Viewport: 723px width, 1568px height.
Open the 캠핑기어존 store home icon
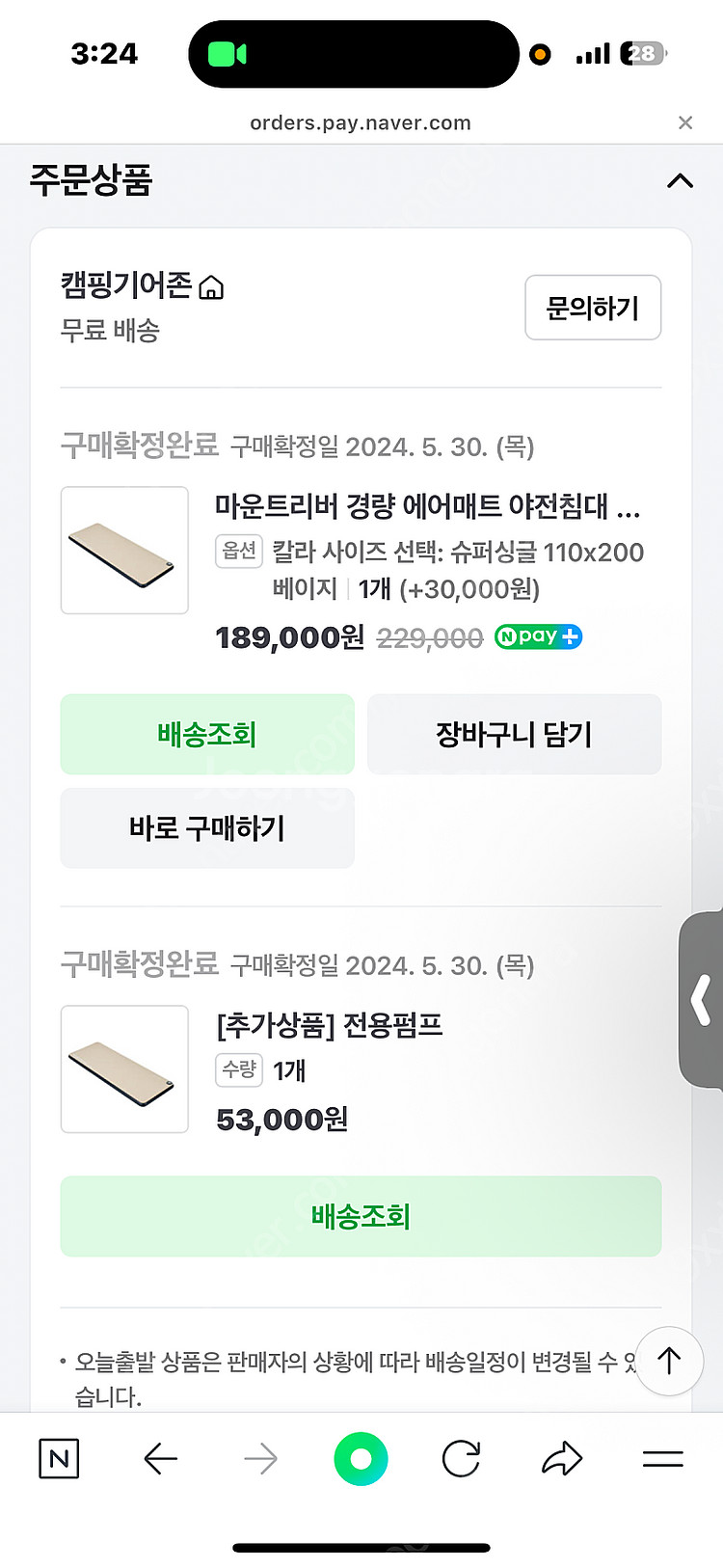point(211,287)
